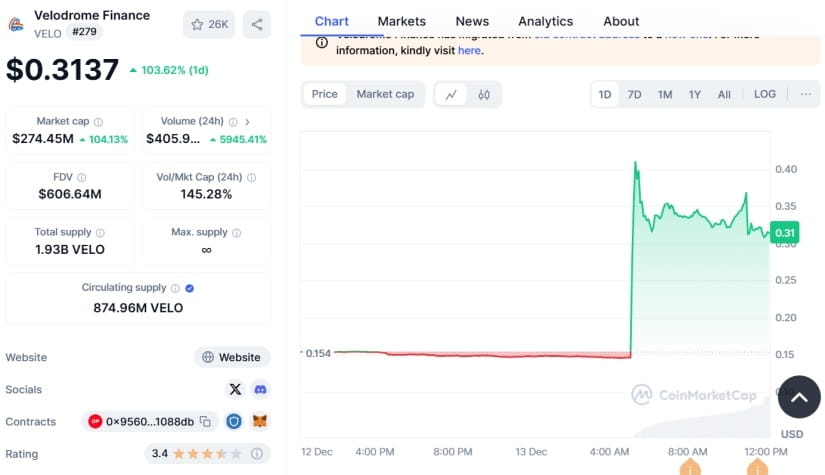The width and height of the screenshot is (825, 475).
Task: Show Market cap info tooltip icon
Action: coord(98,122)
